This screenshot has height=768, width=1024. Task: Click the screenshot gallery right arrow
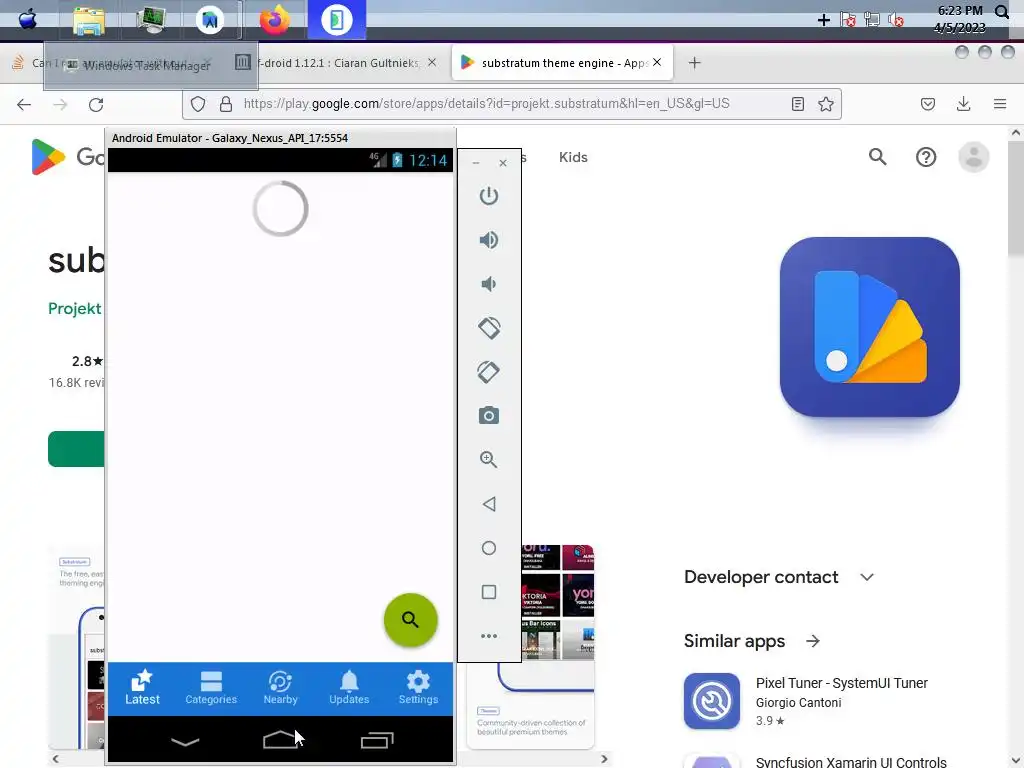point(604,758)
